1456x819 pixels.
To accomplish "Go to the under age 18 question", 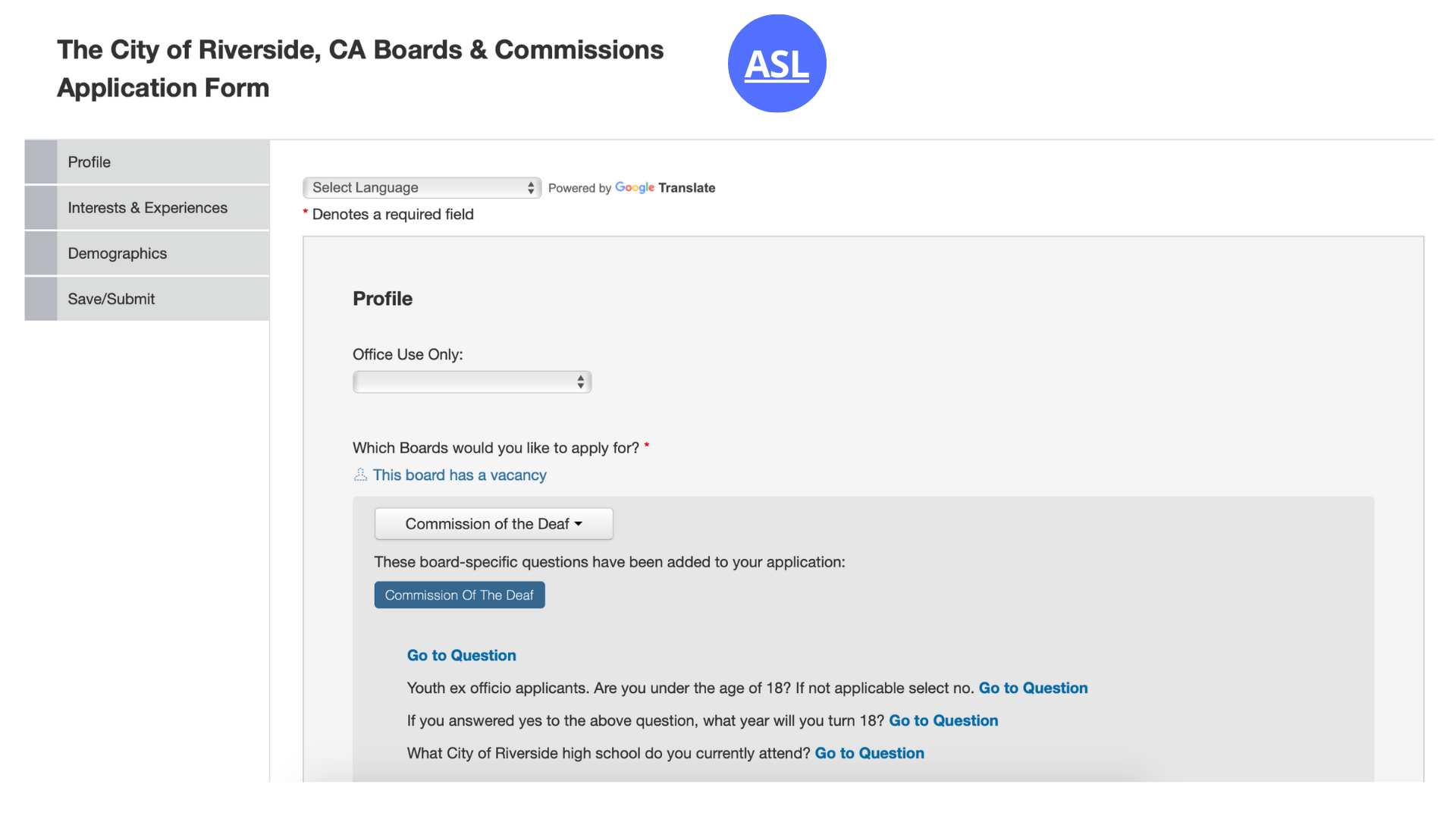I will point(1033,688).
